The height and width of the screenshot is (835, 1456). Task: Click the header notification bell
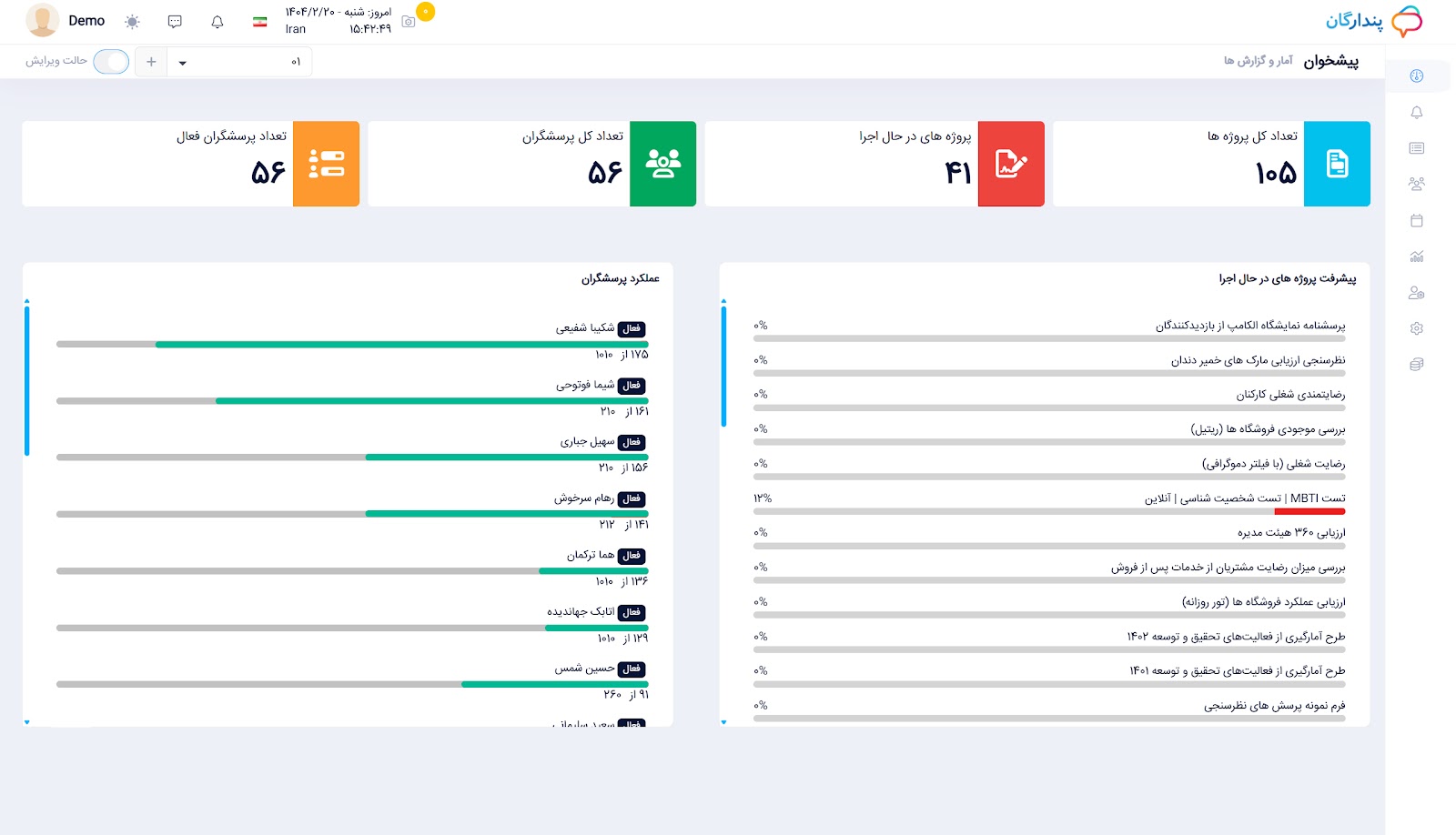217,22
